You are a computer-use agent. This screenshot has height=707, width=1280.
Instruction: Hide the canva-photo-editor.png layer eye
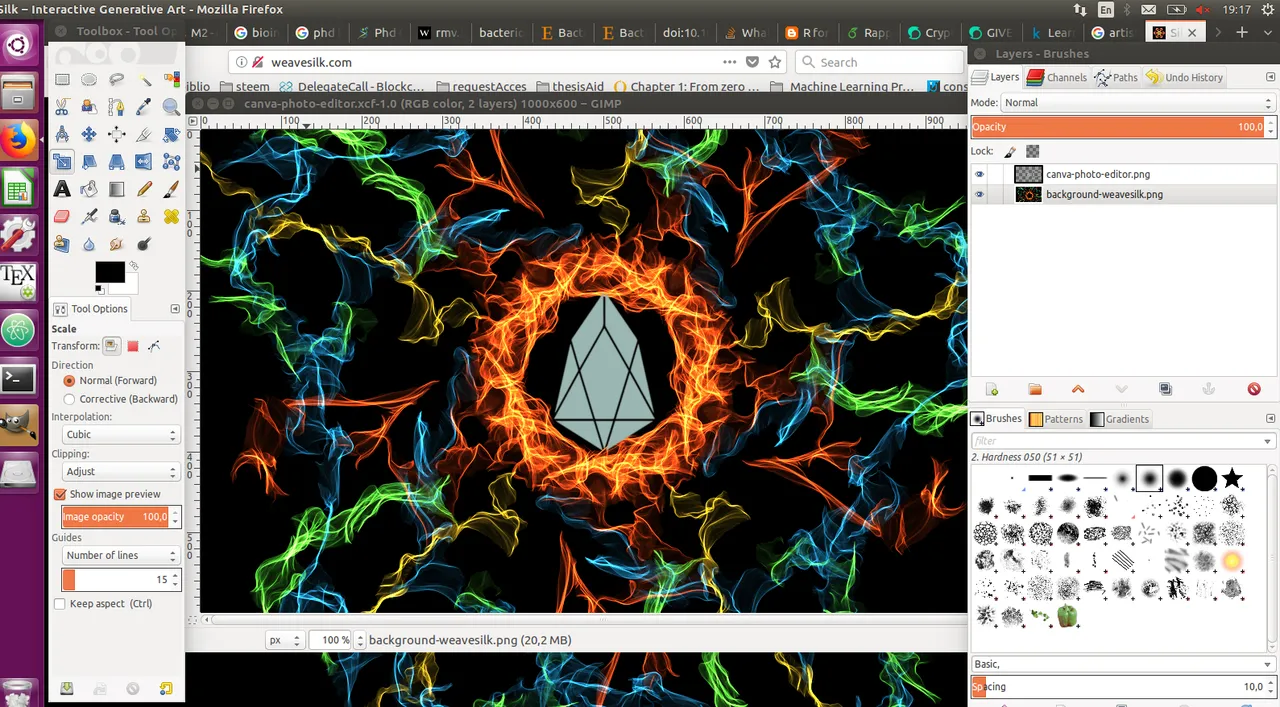(979, 174)
